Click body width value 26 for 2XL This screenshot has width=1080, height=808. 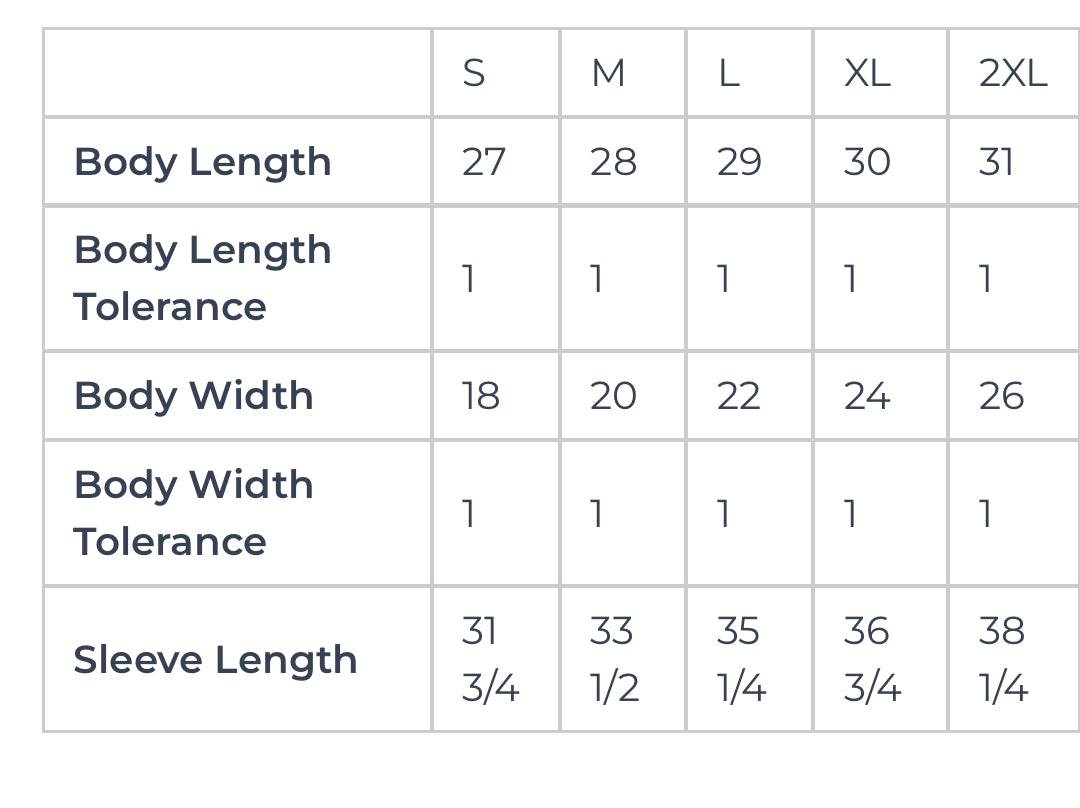[x=1001, y=396]
